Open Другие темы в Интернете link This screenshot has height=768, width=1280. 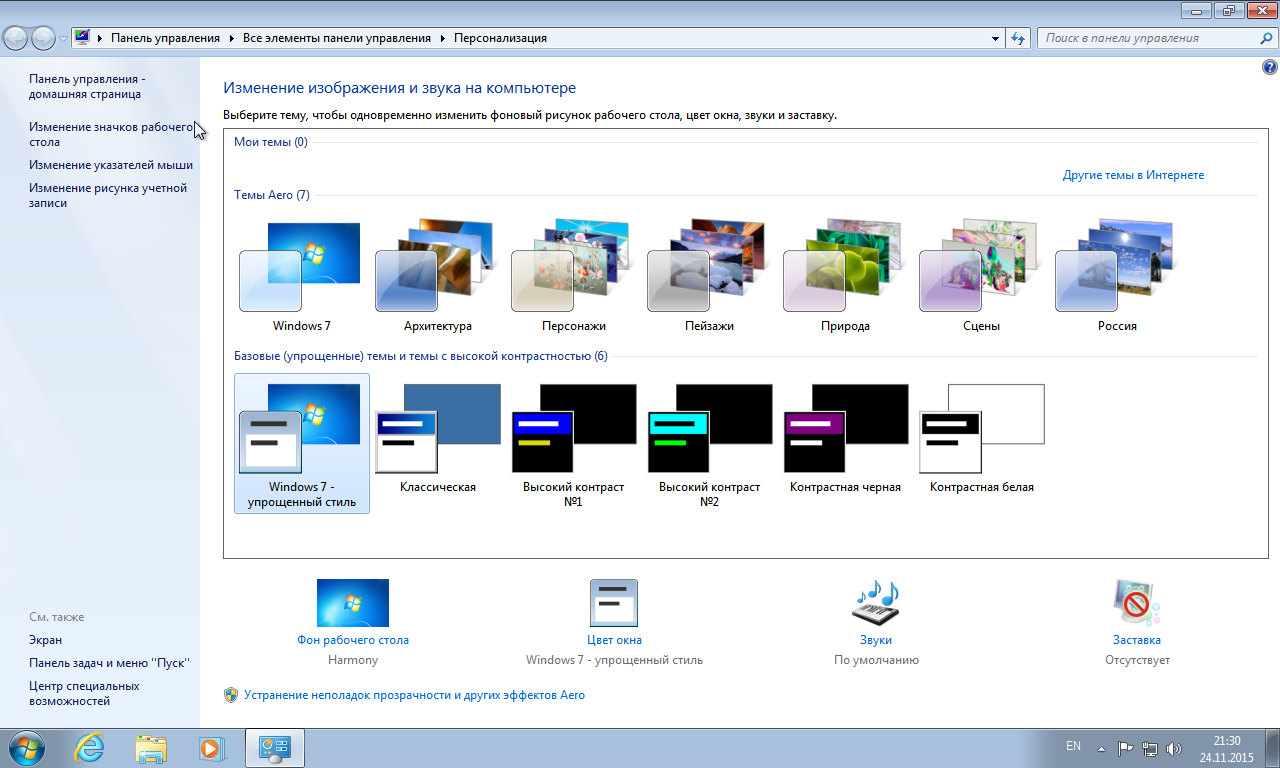1133,175
